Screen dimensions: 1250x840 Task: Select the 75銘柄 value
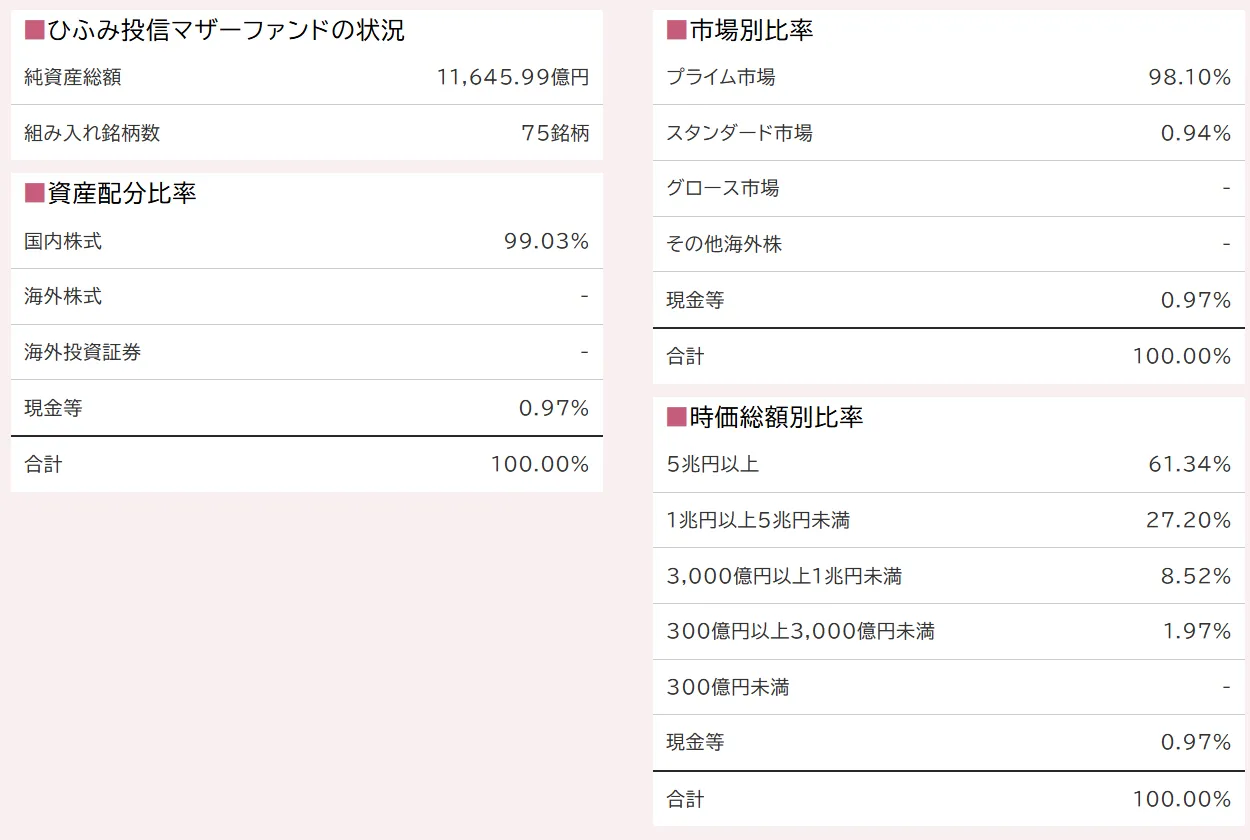click(555, 133)
